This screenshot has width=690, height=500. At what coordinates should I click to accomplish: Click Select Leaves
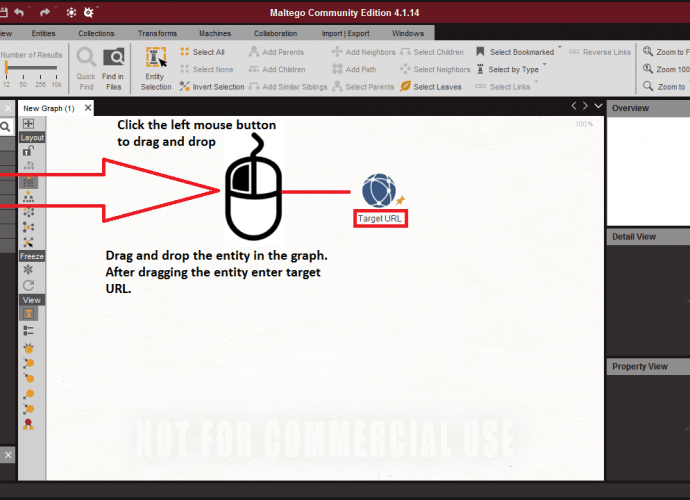pos(431,87)
